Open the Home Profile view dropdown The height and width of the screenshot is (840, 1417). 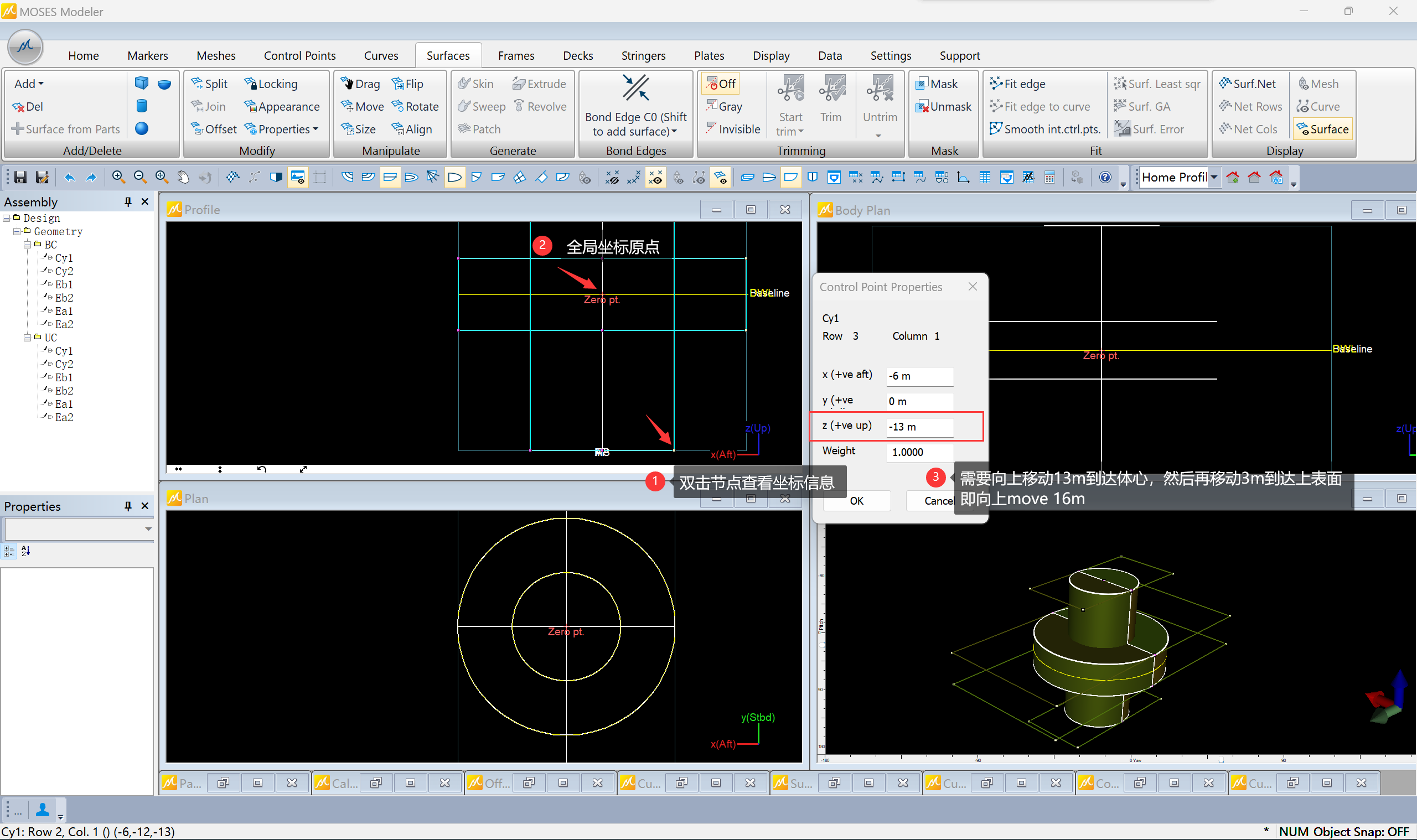tap(1214, 177)
